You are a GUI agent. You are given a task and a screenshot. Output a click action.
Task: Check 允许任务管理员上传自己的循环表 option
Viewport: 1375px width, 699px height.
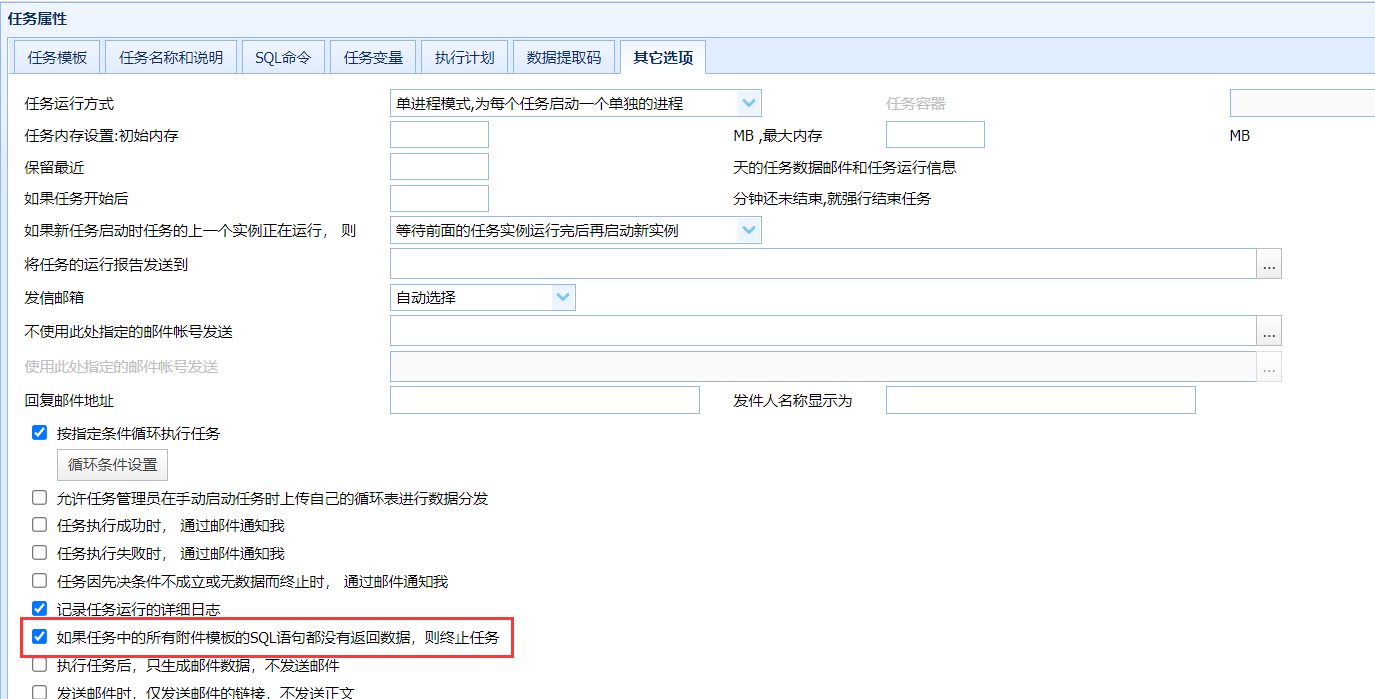[x=40, y=497]
